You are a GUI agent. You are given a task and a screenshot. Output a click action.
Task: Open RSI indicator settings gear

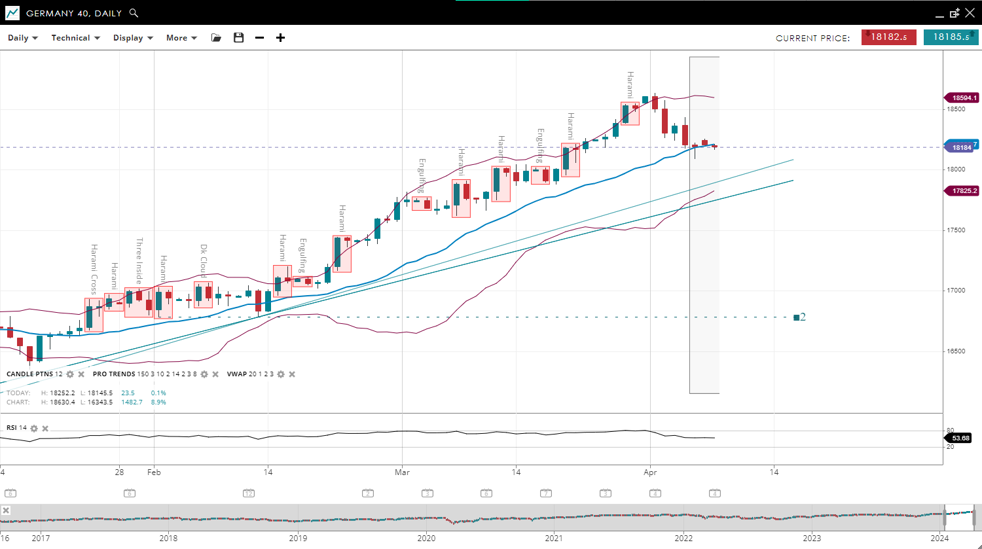[x=34, y=428]
